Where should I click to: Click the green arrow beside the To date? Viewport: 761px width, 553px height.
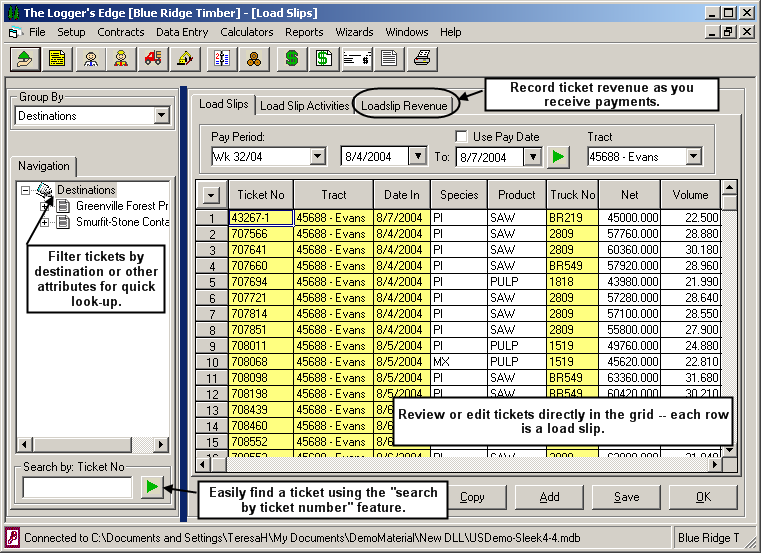(558, 157)
